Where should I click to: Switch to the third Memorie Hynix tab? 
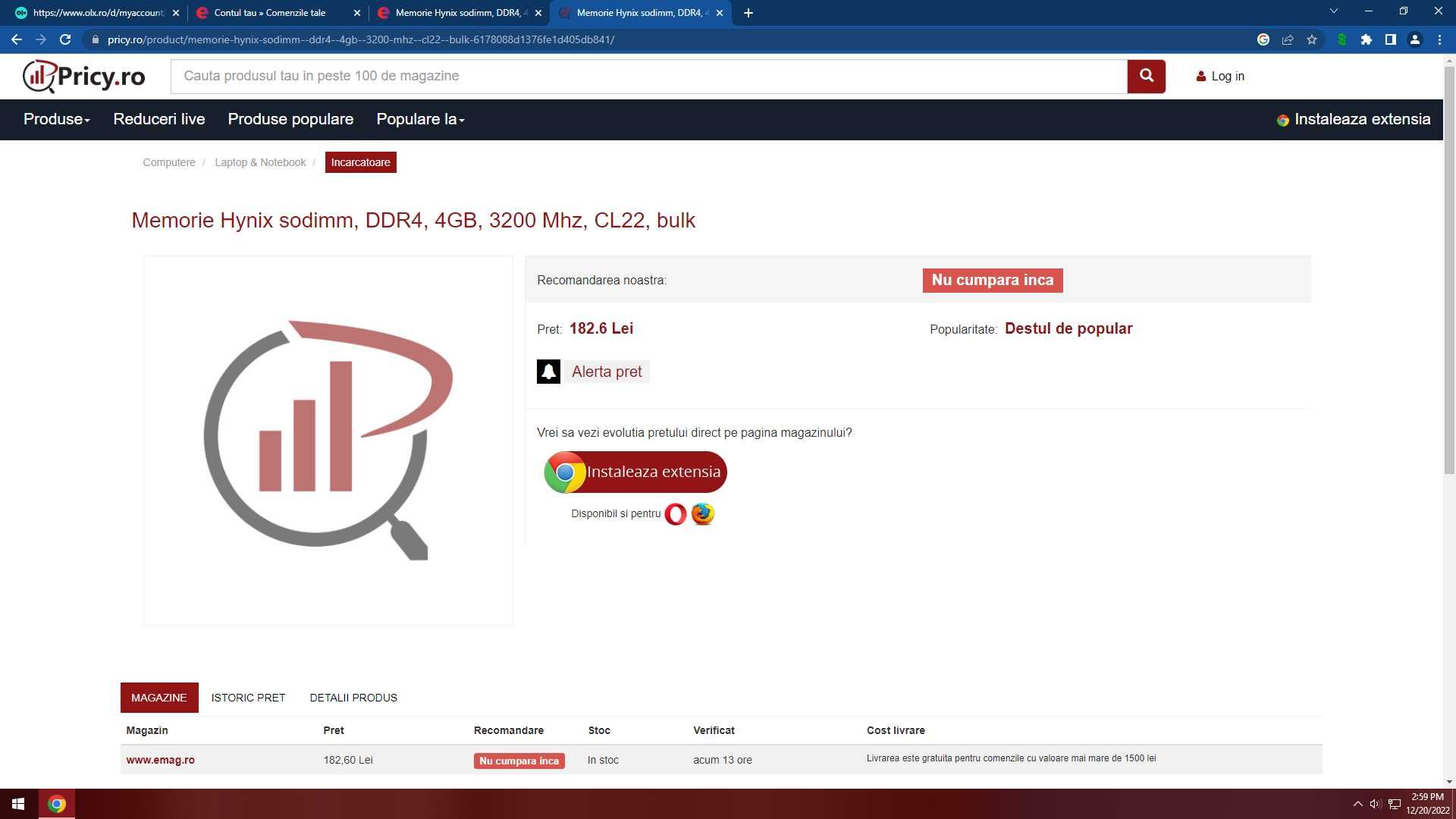459,13
